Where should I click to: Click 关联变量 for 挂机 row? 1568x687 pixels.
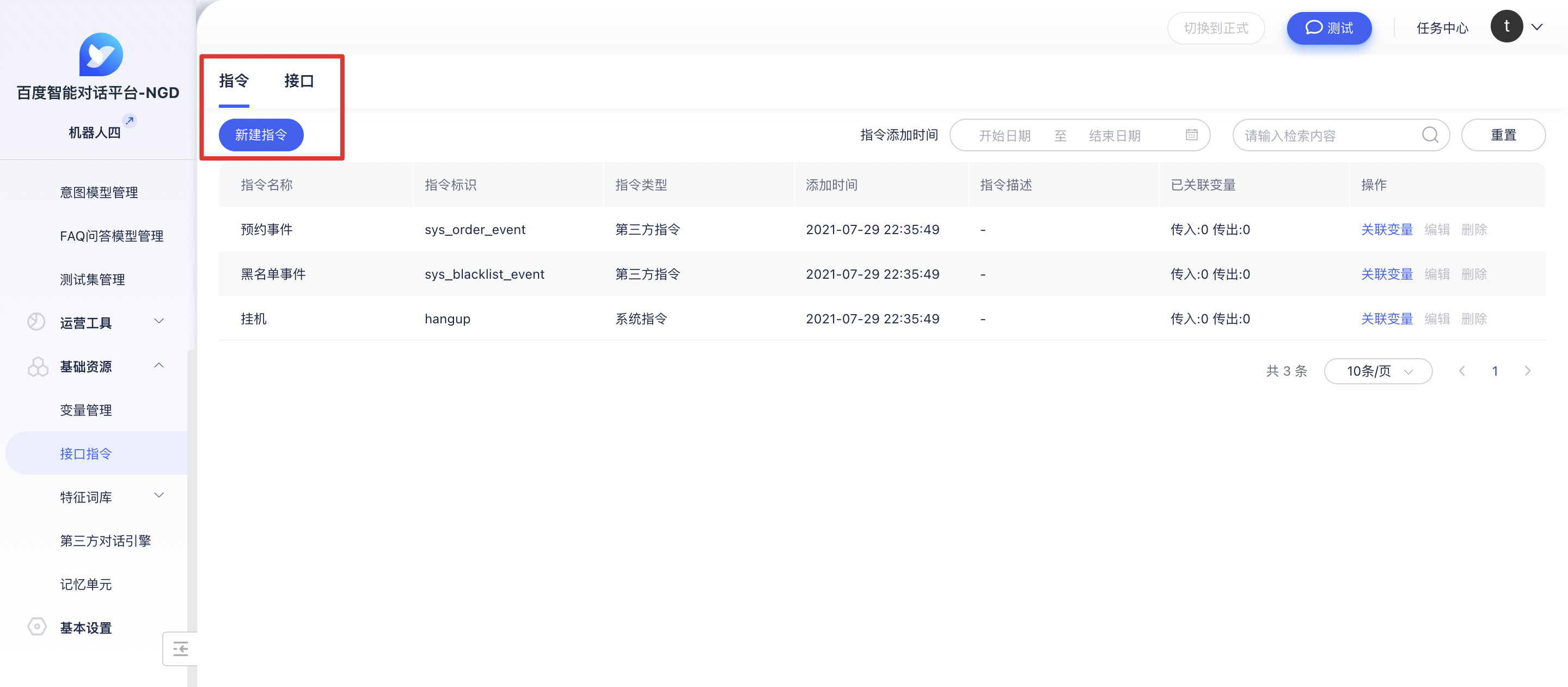coord(1387,318)
